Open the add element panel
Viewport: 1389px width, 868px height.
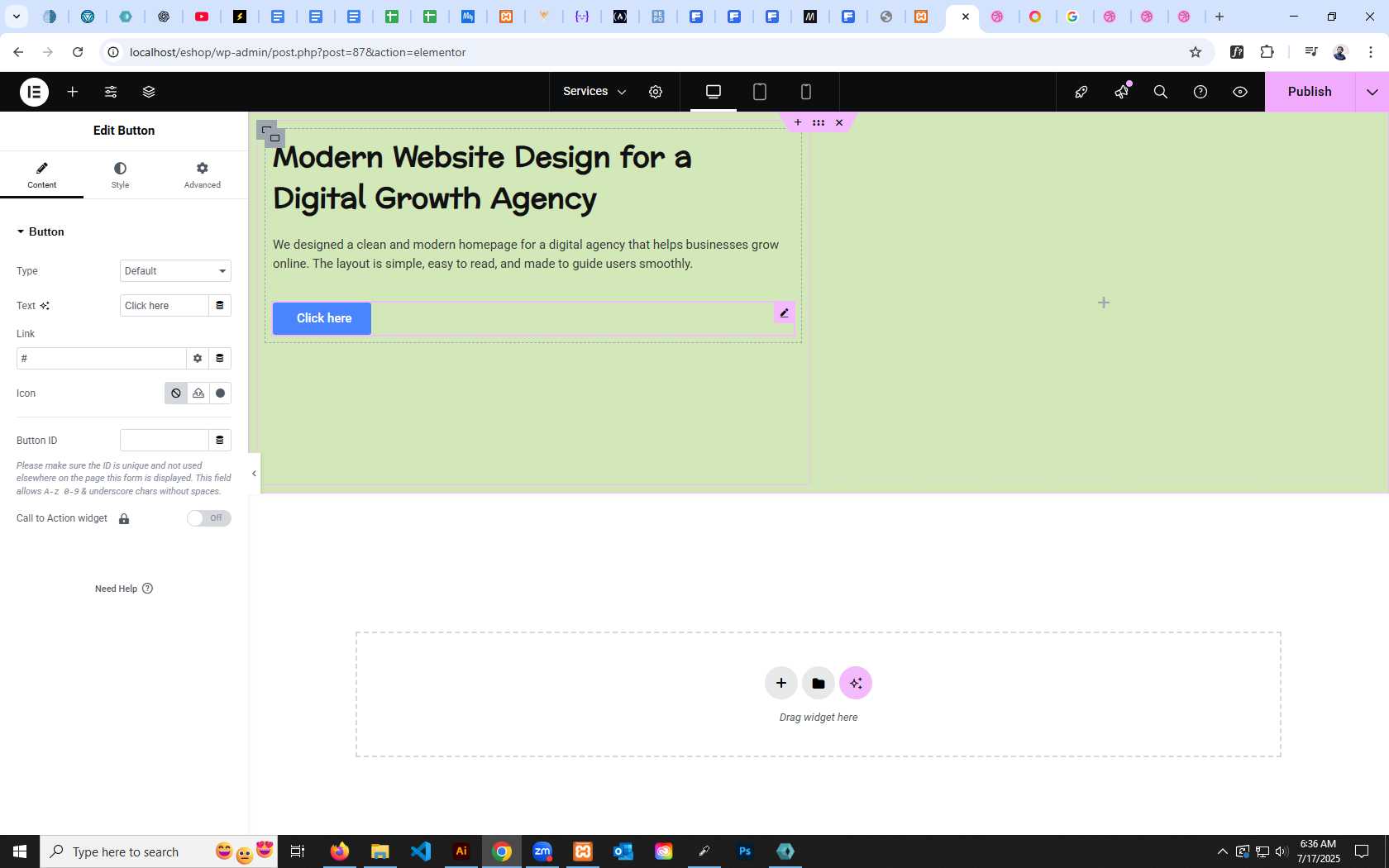73,92
